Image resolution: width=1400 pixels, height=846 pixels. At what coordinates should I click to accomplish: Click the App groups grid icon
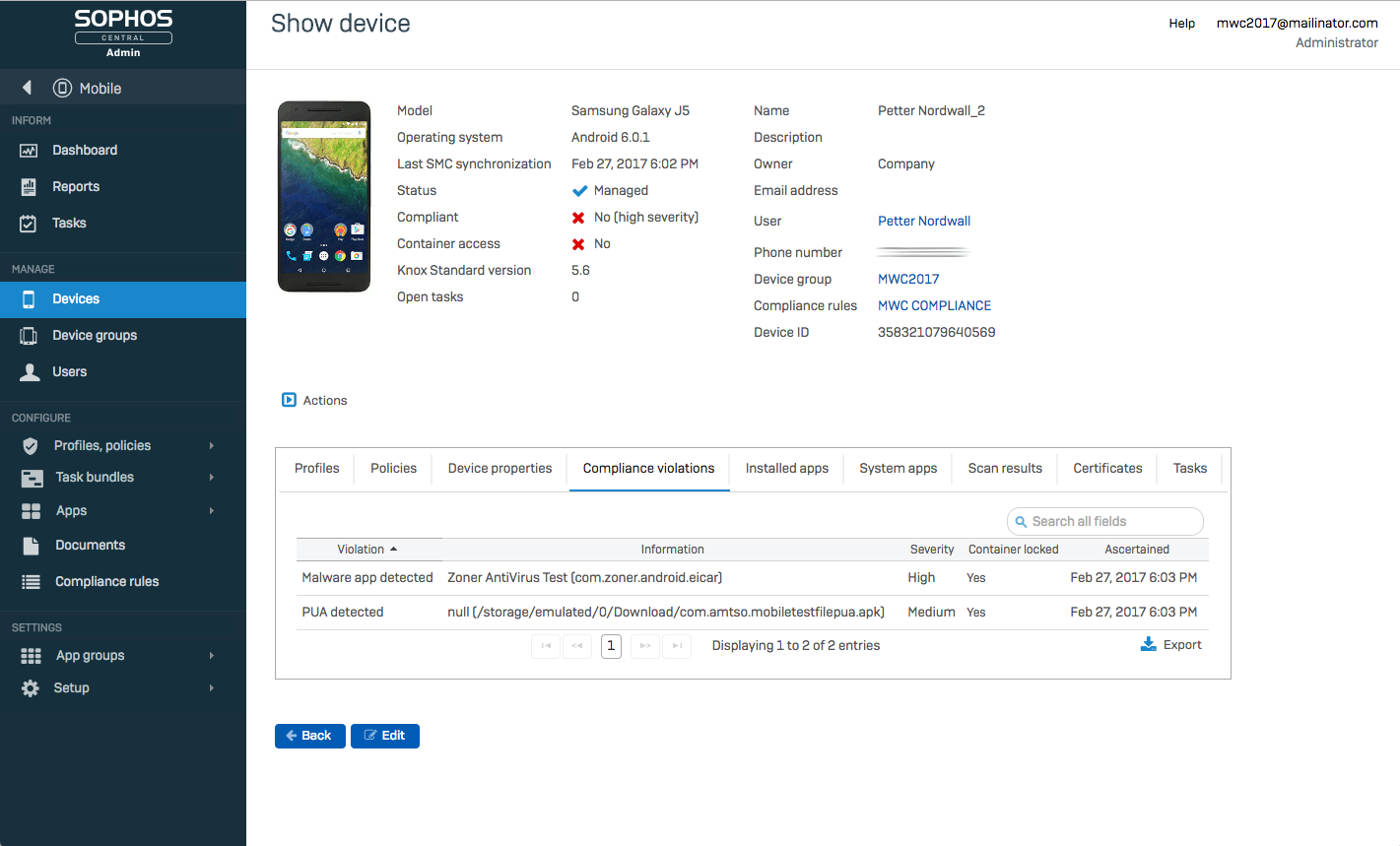pos(32,656)
